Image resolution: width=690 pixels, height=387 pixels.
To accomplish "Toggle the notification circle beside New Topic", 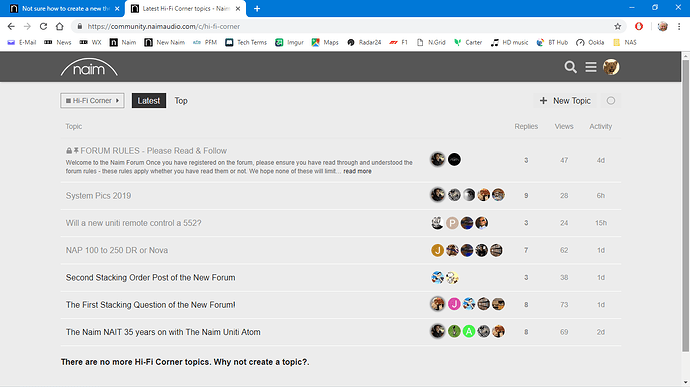I will pos(610,101).
